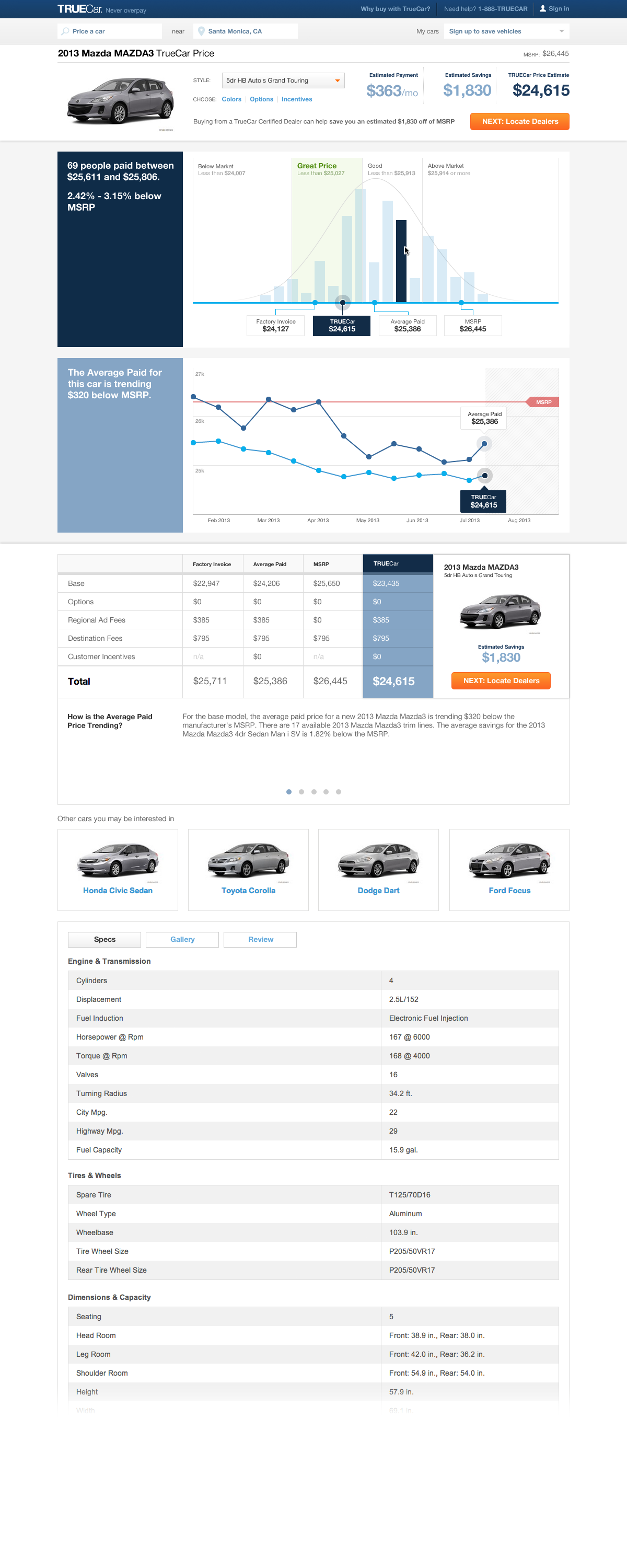Image resolution: width=627 pixels, height=1568 pixels.
Task: Click the Estimated Payment $363/mo value
Action: tap(392, 91)
